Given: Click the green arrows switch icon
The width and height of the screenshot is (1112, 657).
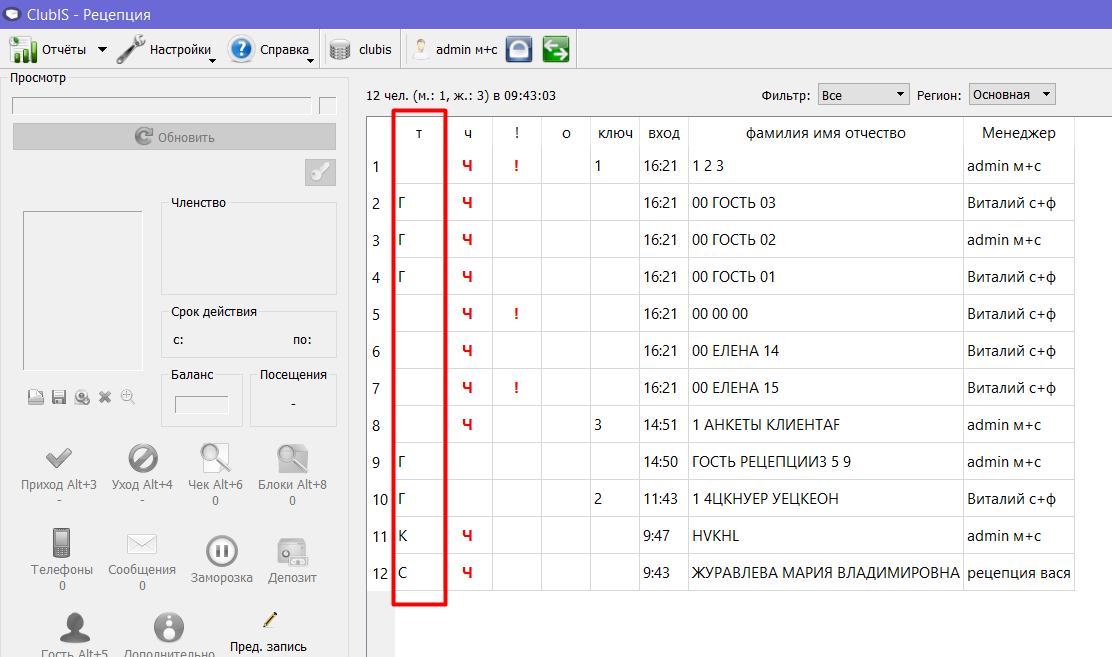Looking at the screenshot, I should (556, 50).
